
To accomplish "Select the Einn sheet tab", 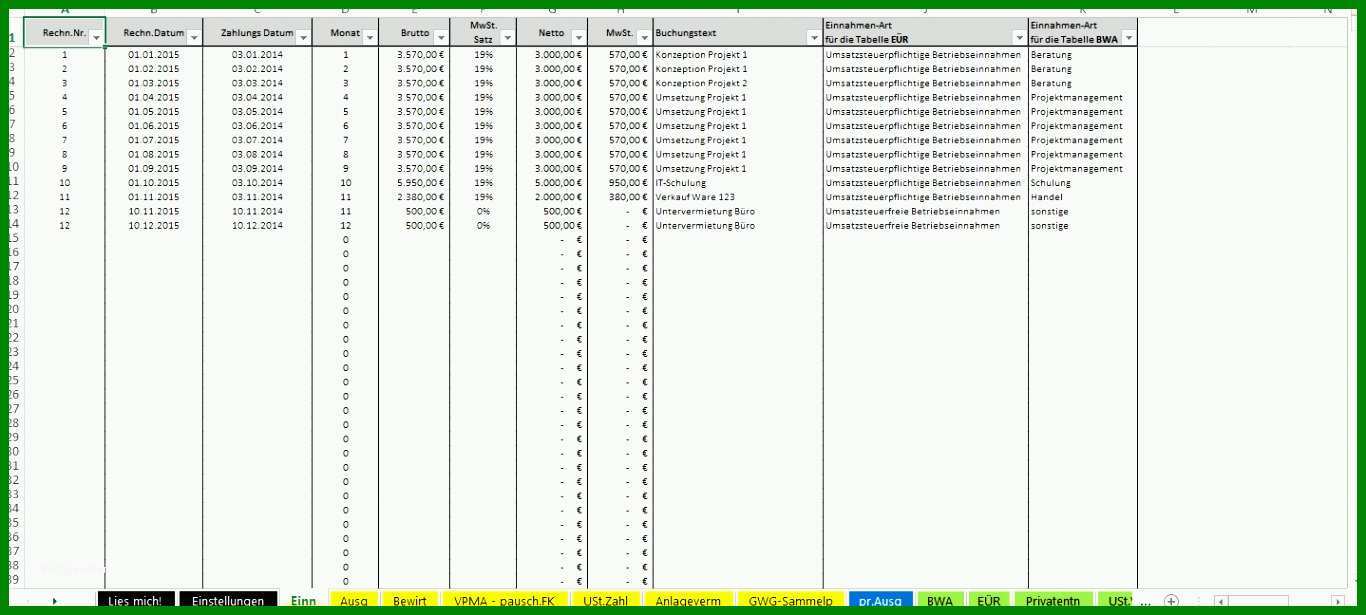I will coord(303,601).
